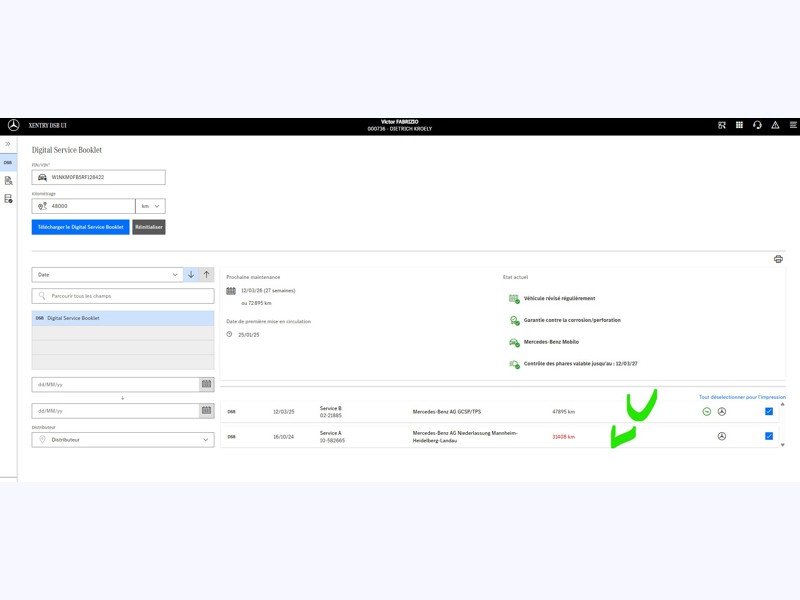Click the Parcourir tous les champs search field
Viewport: 800px width, 600px height.
(x=123, y=296)
